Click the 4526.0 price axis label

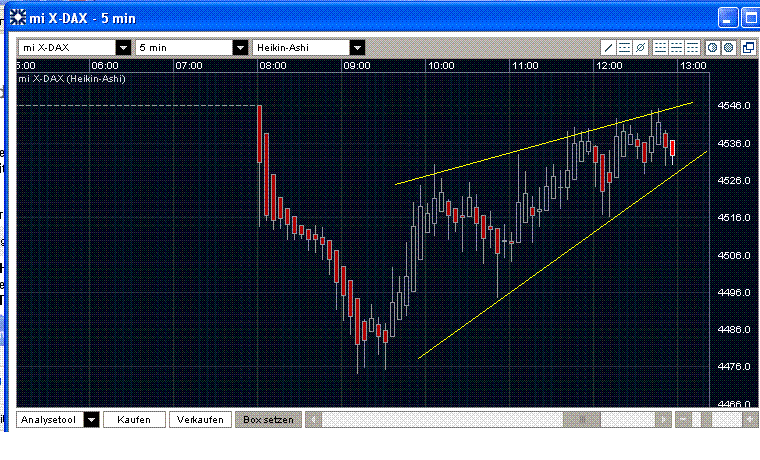734,181
